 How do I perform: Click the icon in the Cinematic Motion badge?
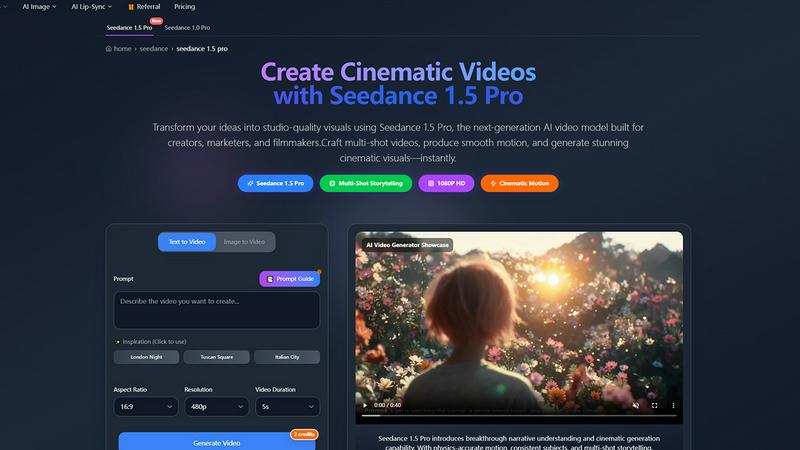pyautogui.click(x=493, y=183)
